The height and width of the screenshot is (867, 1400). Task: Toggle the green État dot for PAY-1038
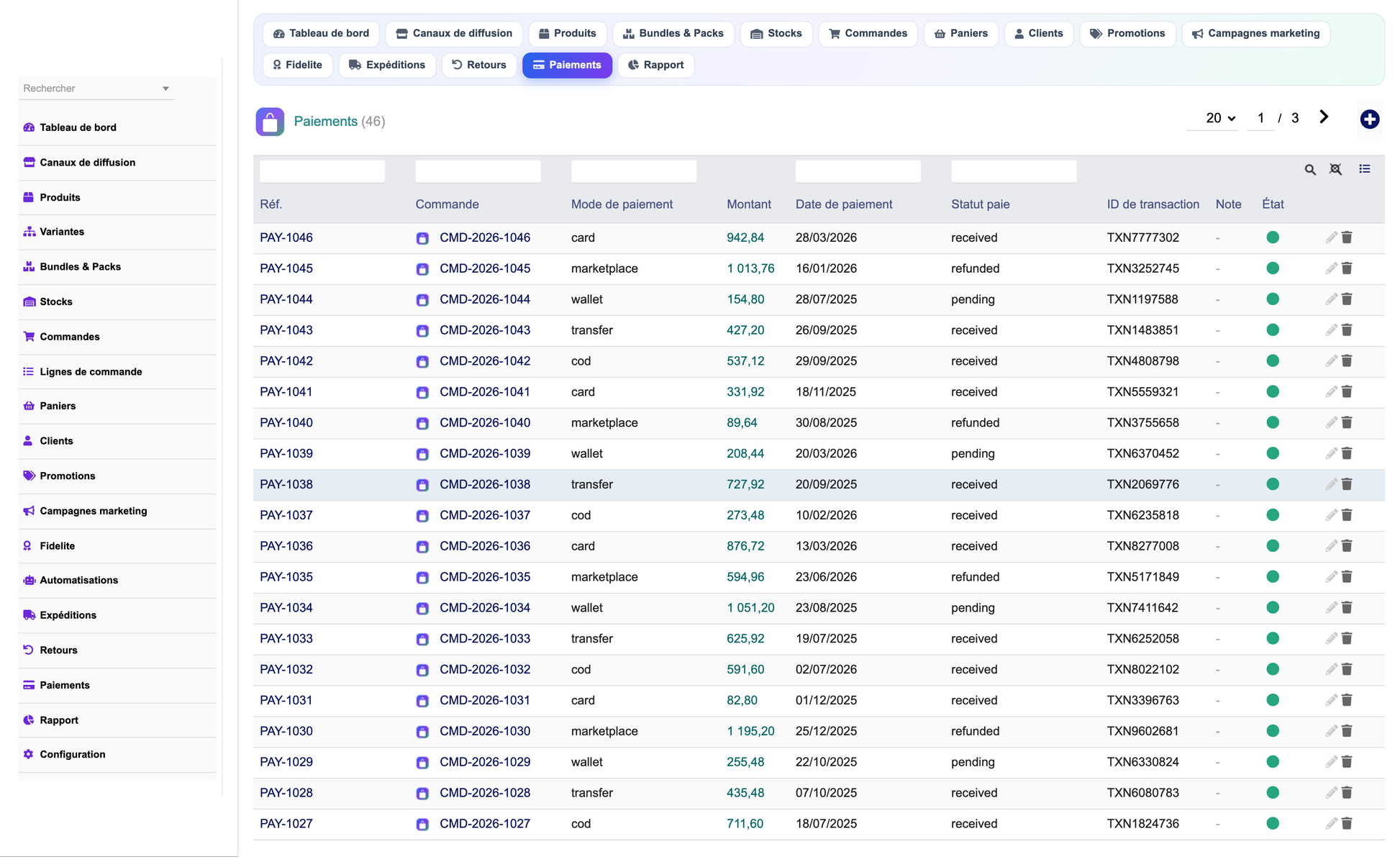(1272, 484)
